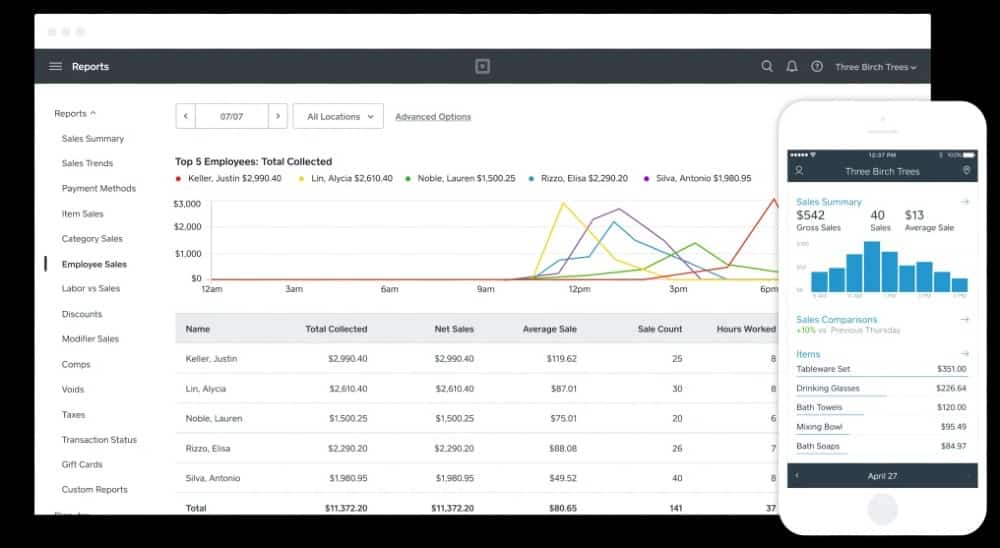The image size is (1000, 548).
Task: Tap Items heading on phone
Action: [808, 354]
